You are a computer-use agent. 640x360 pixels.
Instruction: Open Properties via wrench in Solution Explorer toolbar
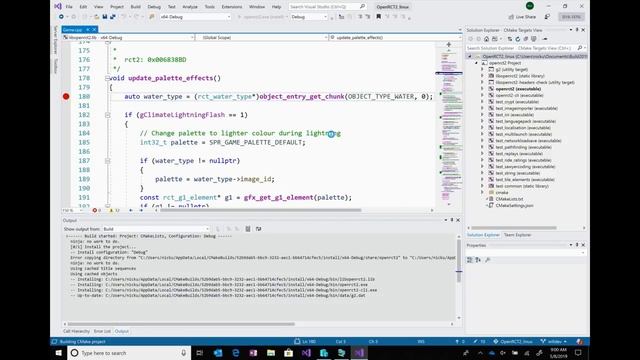pos(545,39)
